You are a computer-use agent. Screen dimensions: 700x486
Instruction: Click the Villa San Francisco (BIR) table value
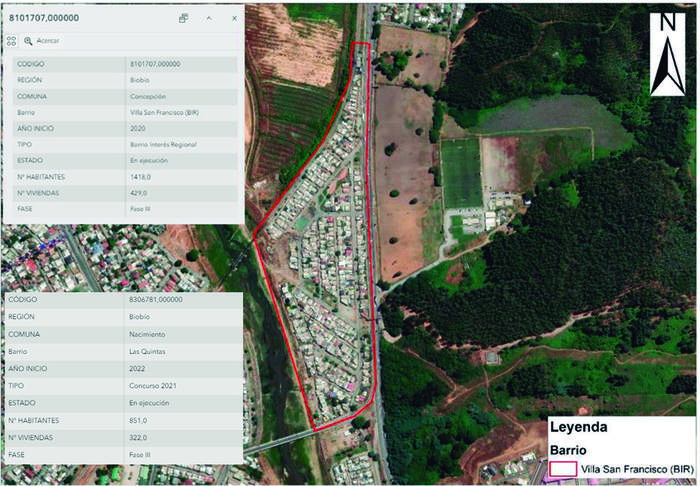click(x=165, y=112)
